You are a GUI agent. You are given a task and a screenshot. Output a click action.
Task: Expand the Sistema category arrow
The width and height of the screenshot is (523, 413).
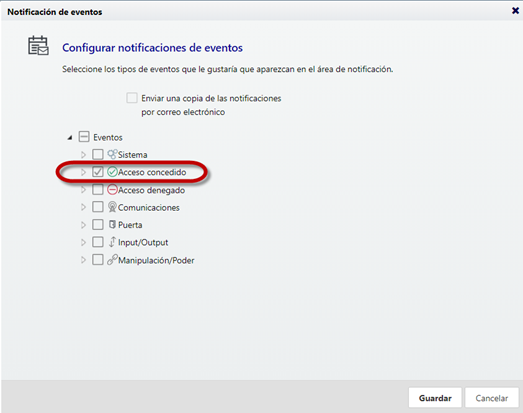coord(83,154)
